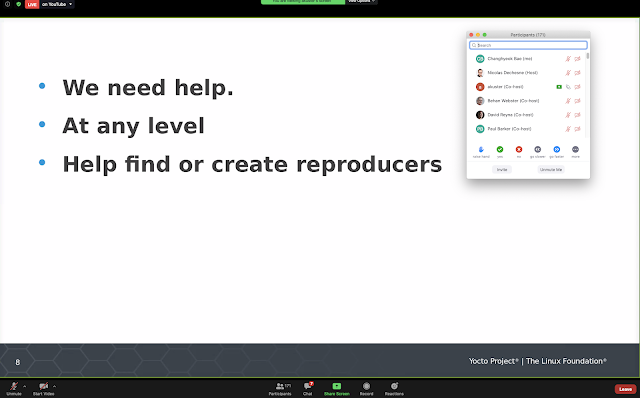This screenshot has height=398, width=640.
Task: Click Behan Webster's profile photo avatar
Action: 480,101
